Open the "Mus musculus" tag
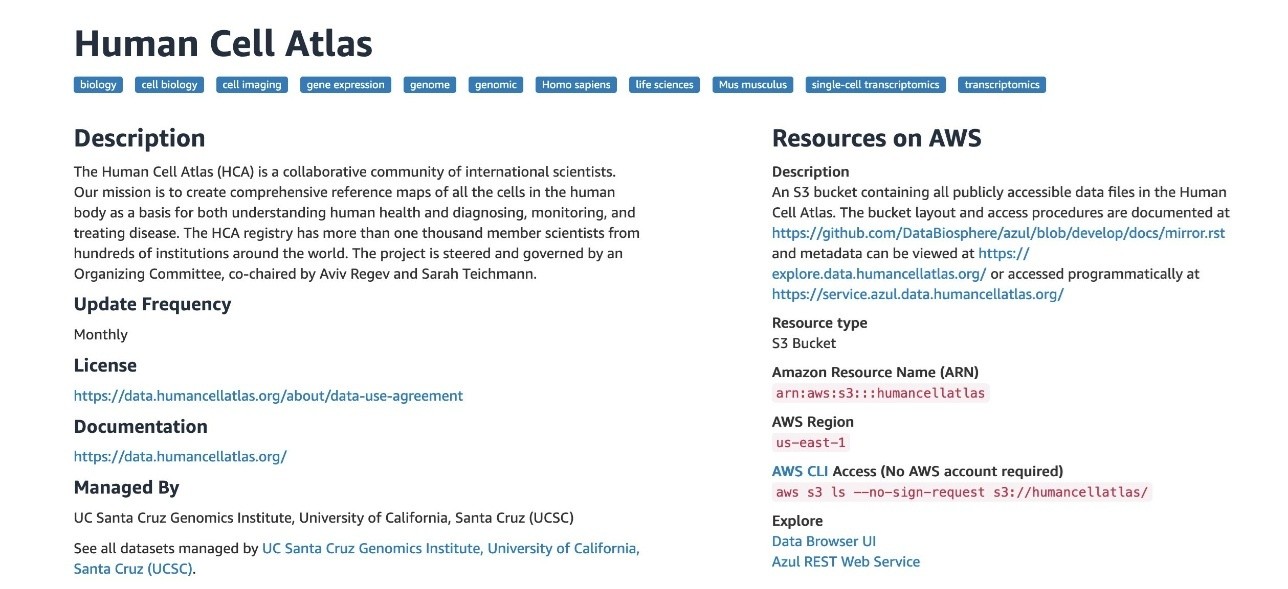Screen dimensions: 1288x589 (x=753, y=85)
